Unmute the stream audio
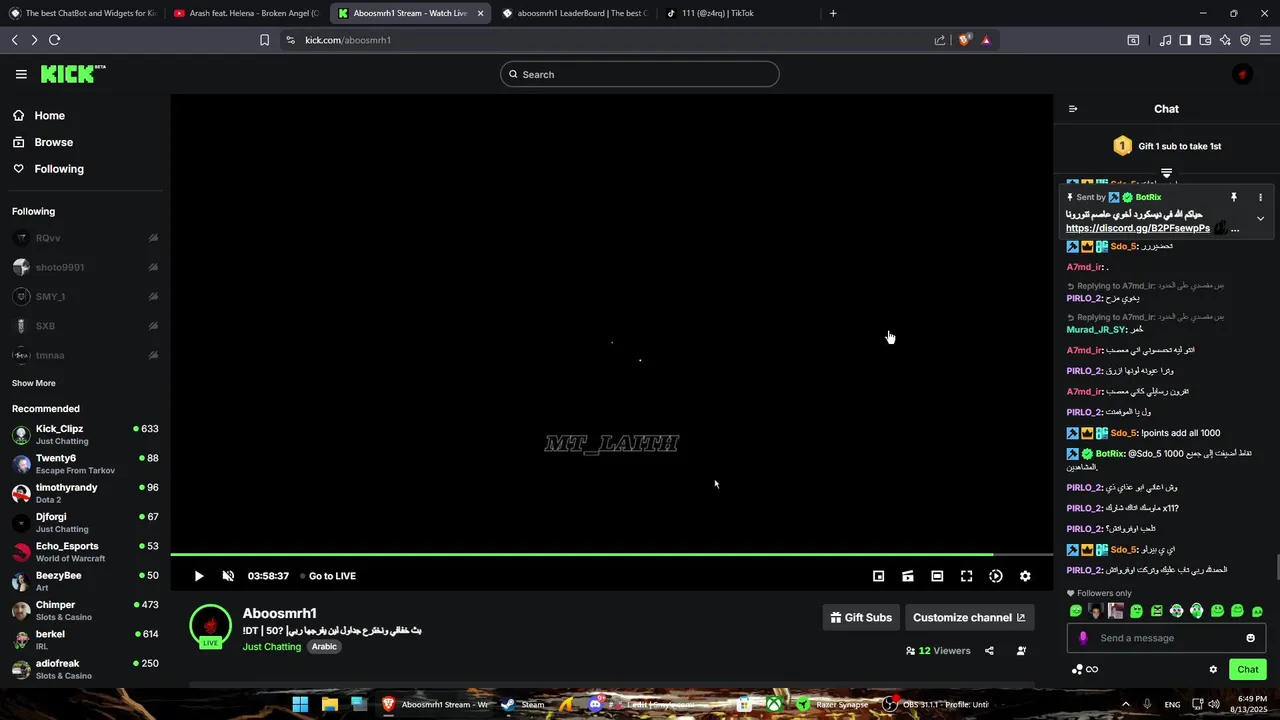1280x720 pixels. (228, 576)
